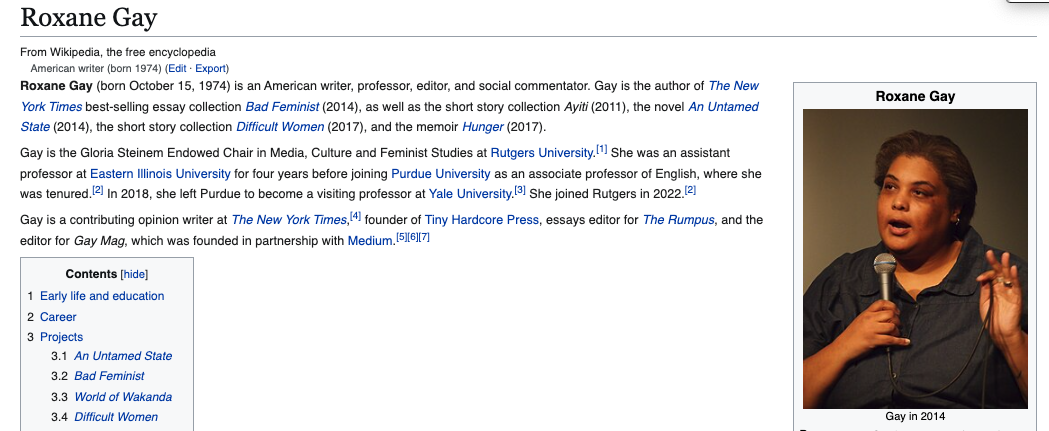Open the Yale University link
This screenshot has height=431, width=1049.
[470, 194]
